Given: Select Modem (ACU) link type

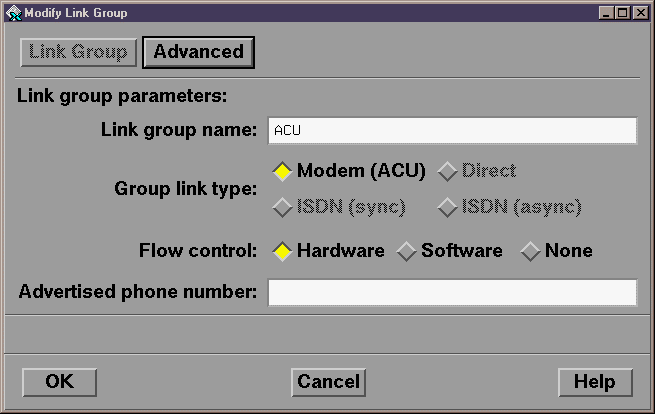Looking at the screenshot, I should click(x=349, y=171).
